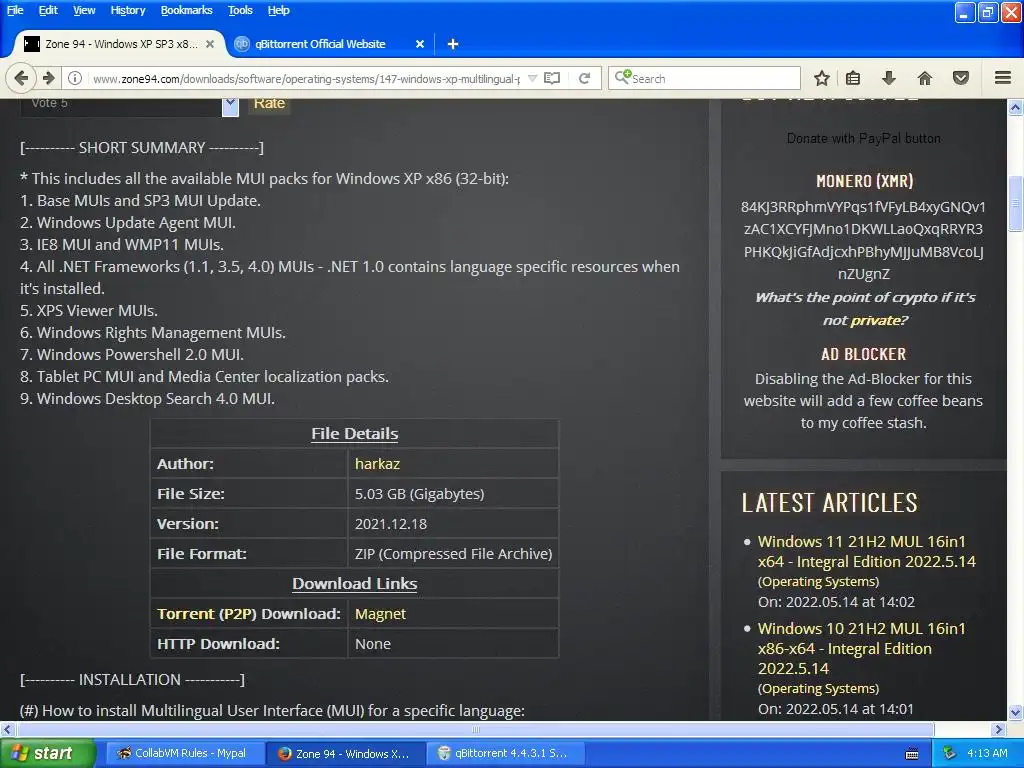
Task: Click the horizontal scrollbar thumb
Action: [475, 729]
